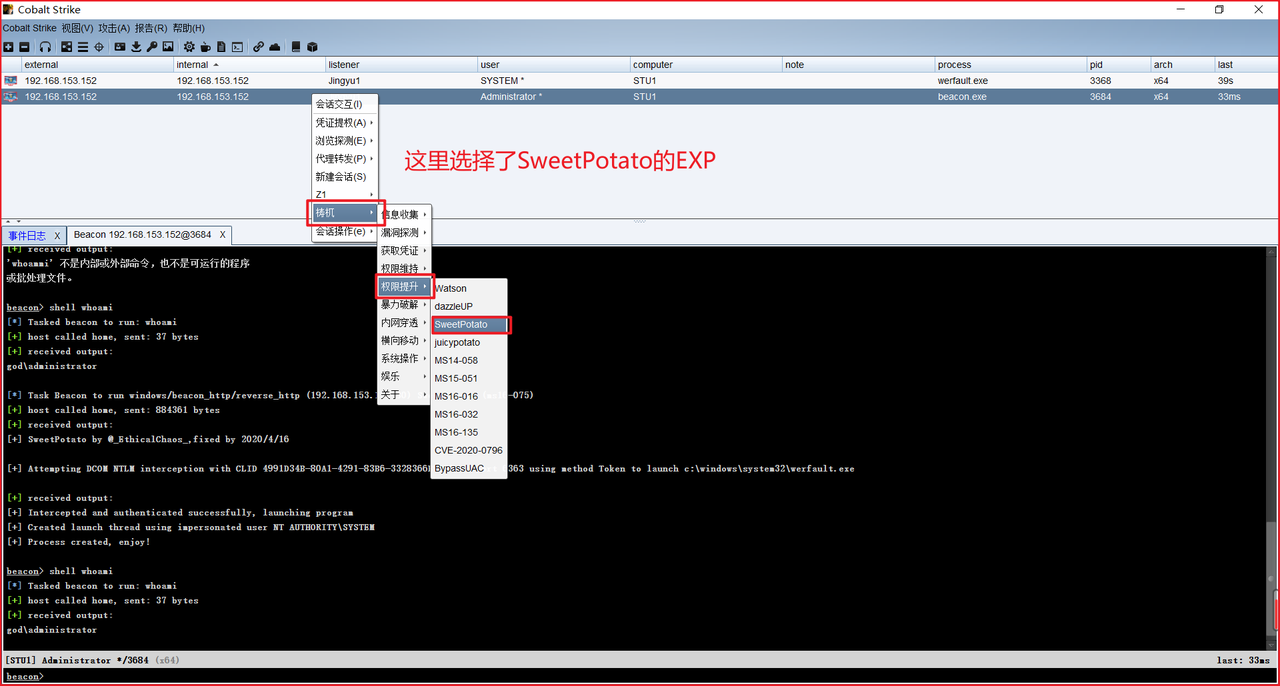Select the CVE-2020-0796 exploit
1280x686 pixels.
[469, 450]
